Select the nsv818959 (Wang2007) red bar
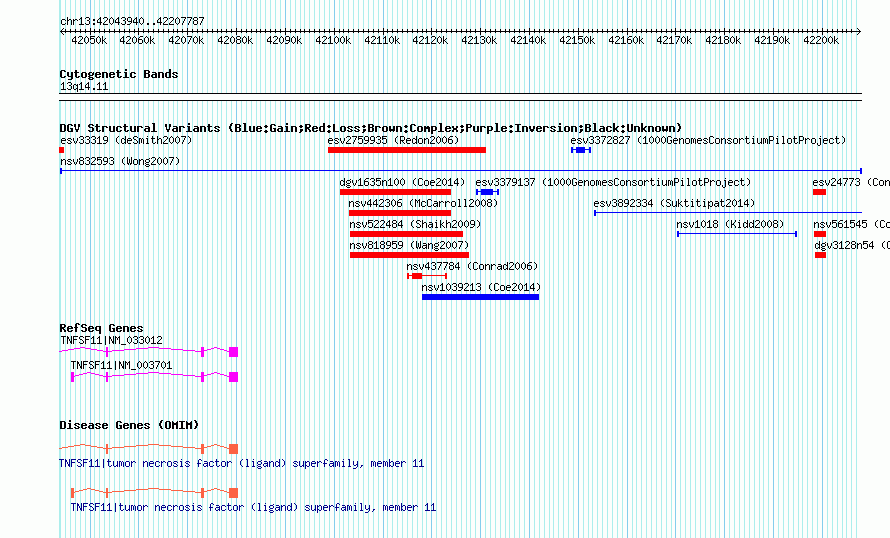 coord(409,255)
